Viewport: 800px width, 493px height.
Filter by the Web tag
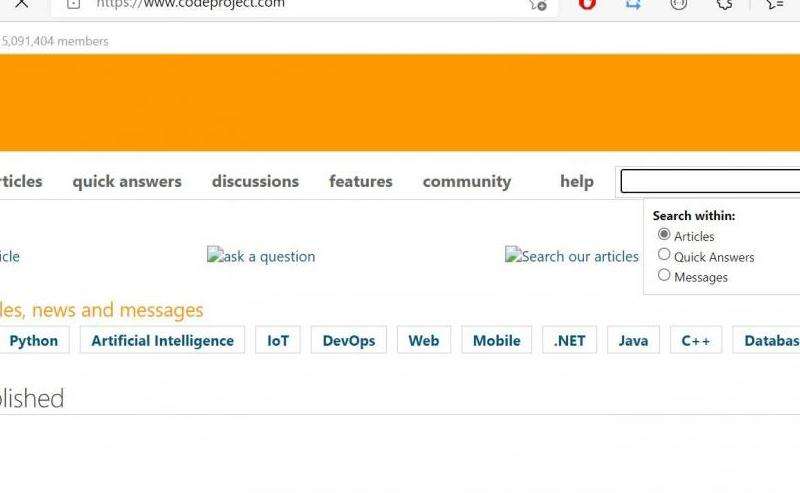click(x=424, y=340)
